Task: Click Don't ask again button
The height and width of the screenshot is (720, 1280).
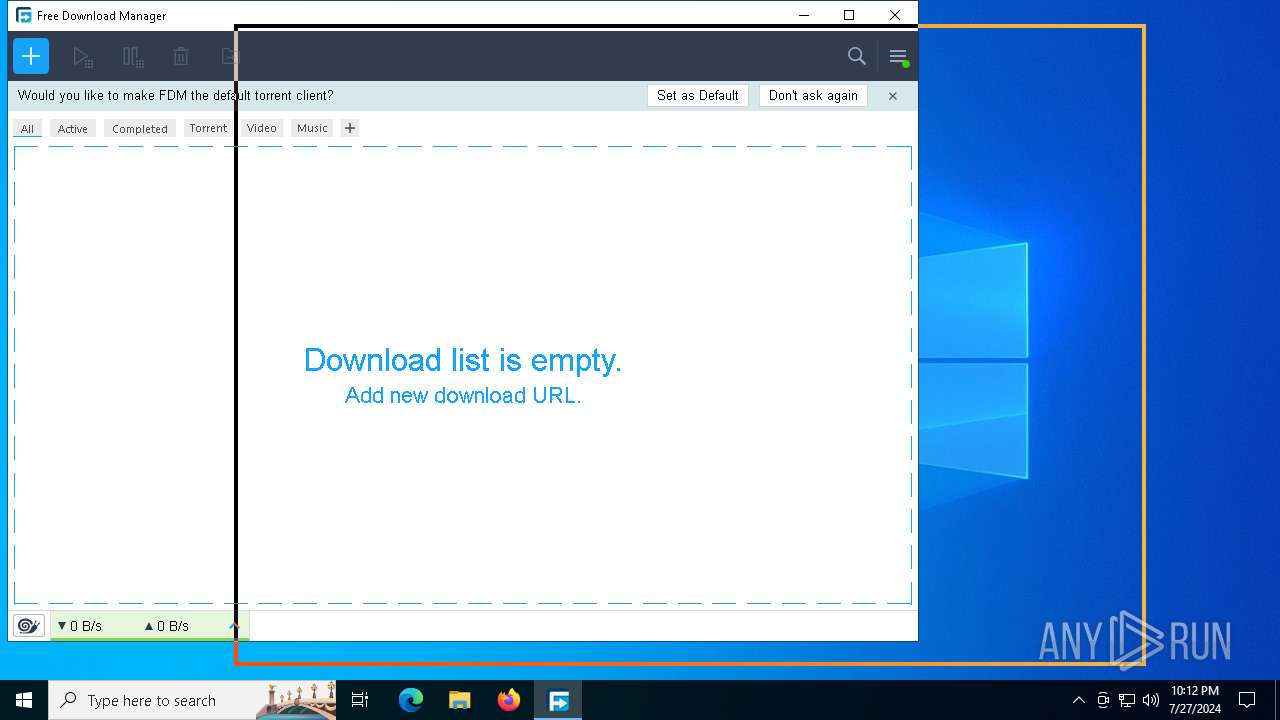Action: pos(813,96)
